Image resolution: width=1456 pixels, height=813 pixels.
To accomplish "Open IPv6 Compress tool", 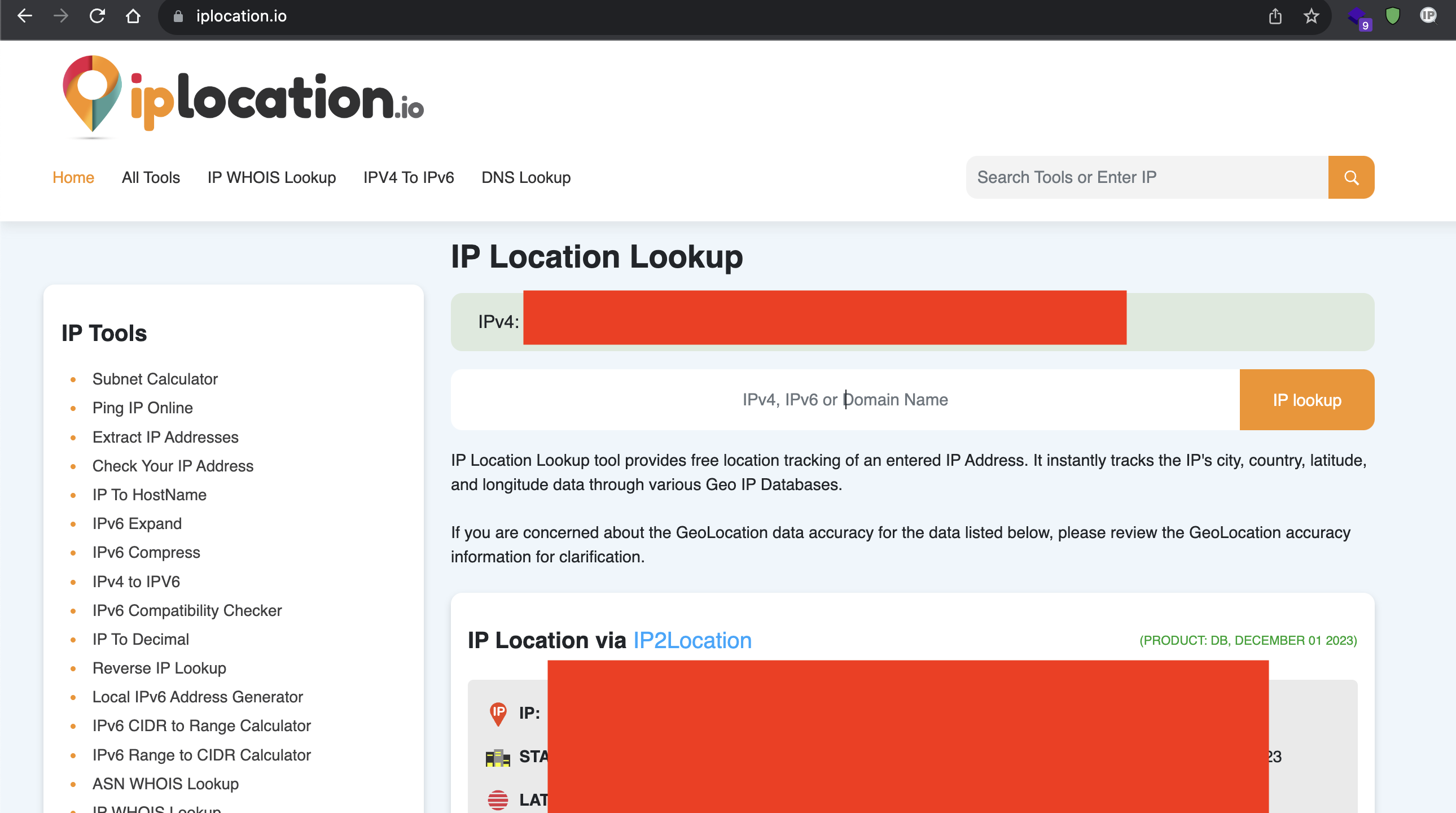I will [146, 552].
